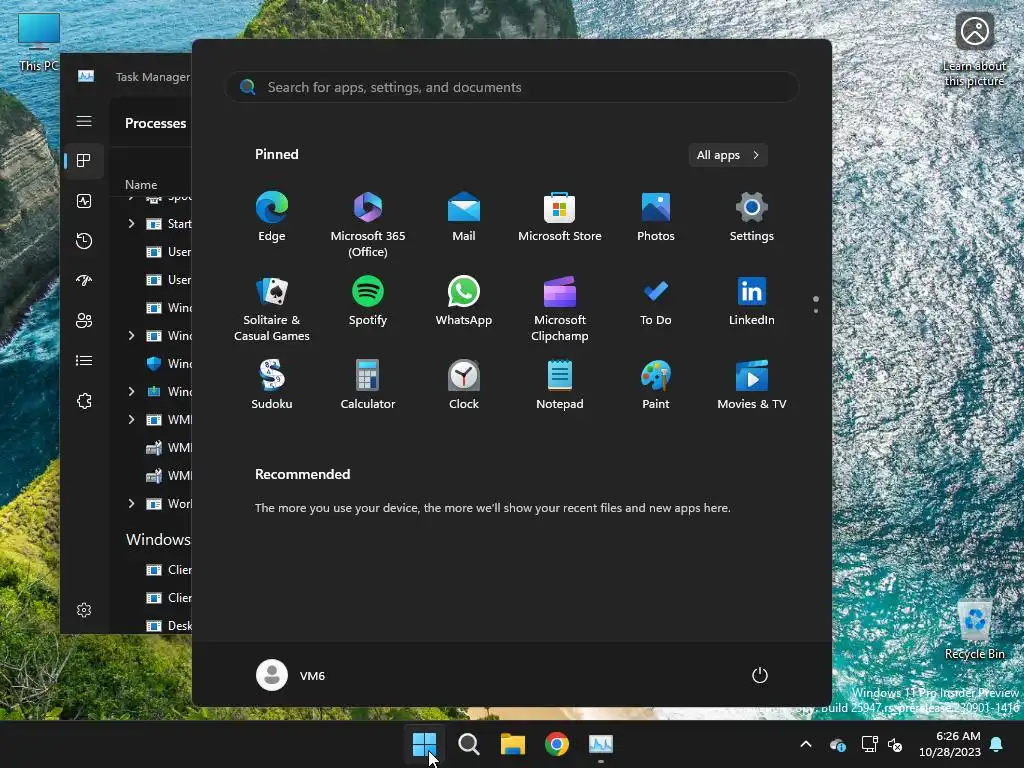The height and width of the screenshot is (768, 1024).
Task: Click the network tray icon
Action: pos(869,744)
